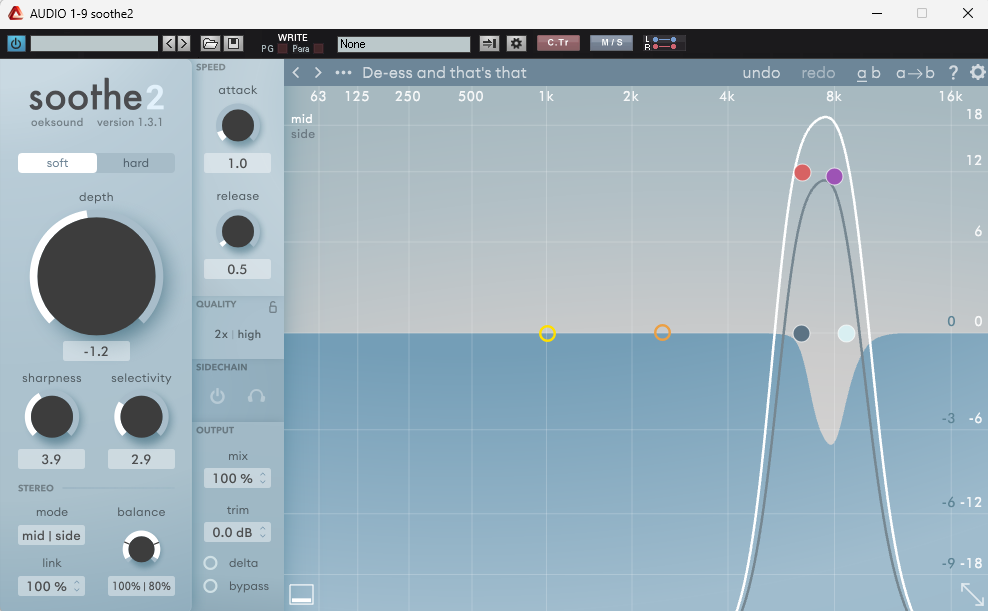Open preset name 'De-ess and that's that'
The width and height of the screenshot is (988, 611).
[x=444, y=73]
